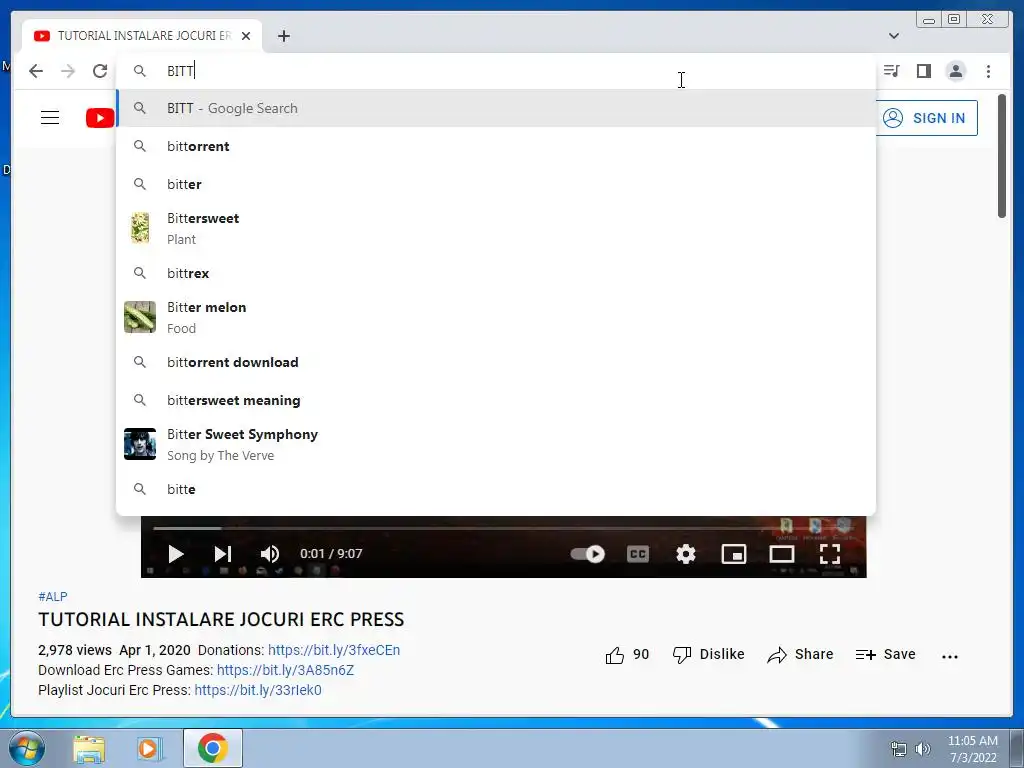Screen dimensions: 1024x768
Task: Share this video
Action: pyautogui.click(x=800, y=654)
